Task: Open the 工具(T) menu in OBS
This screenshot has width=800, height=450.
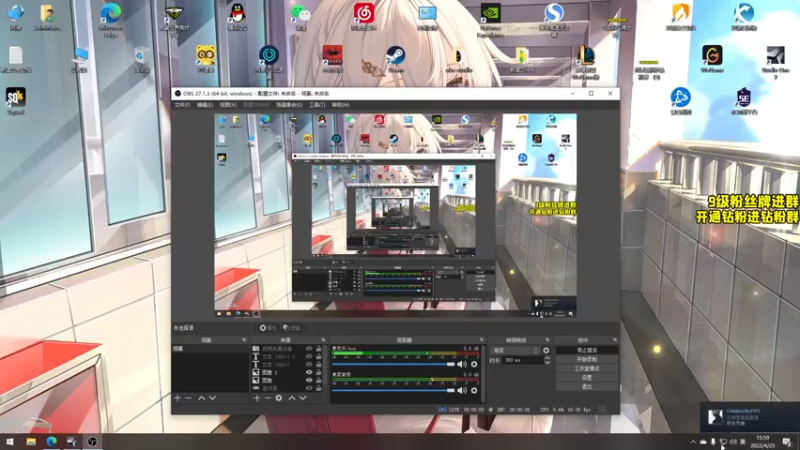Action: (x=317, y=105)
